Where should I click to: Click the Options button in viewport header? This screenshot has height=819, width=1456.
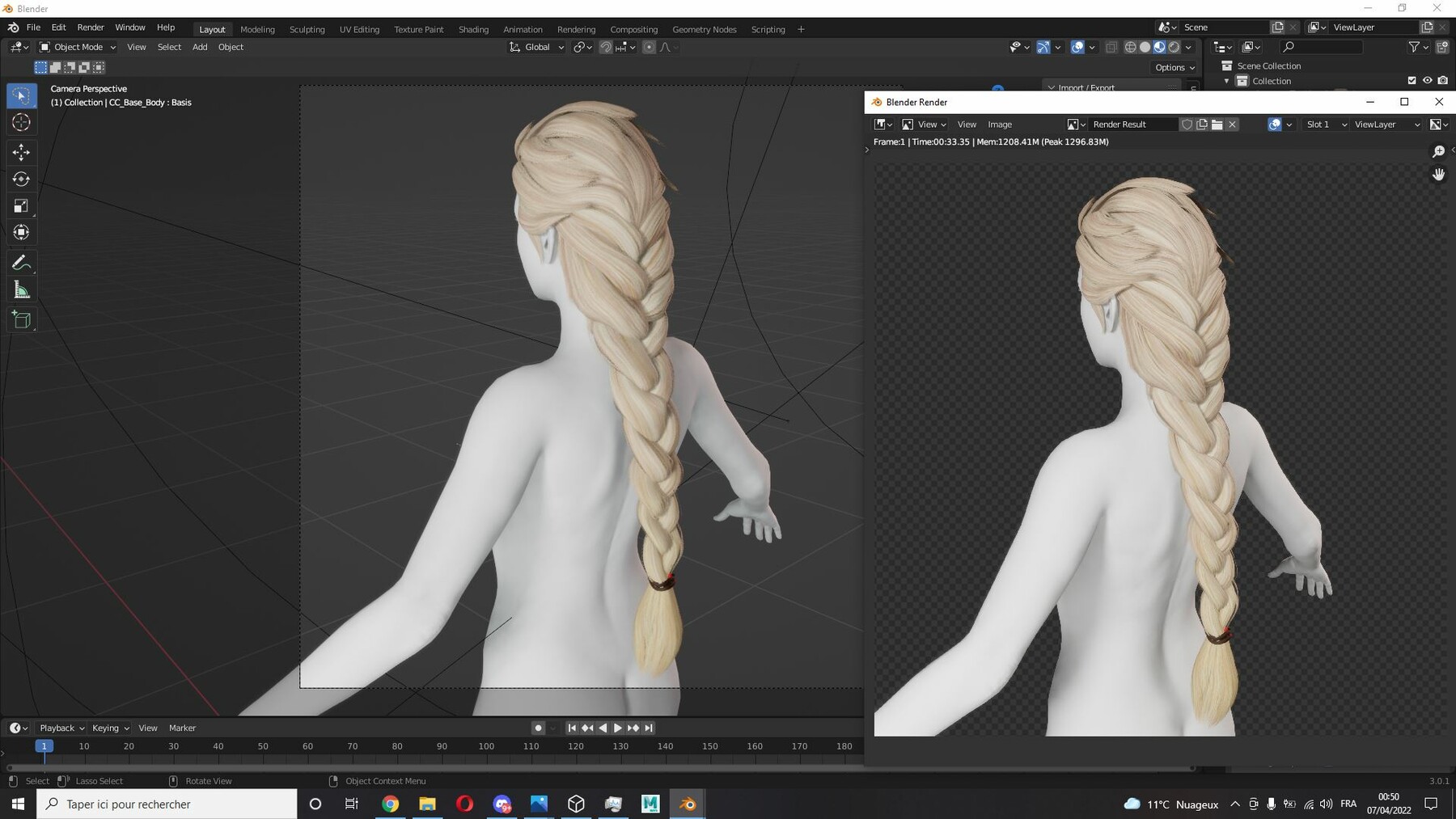(x=1175, y=67)
